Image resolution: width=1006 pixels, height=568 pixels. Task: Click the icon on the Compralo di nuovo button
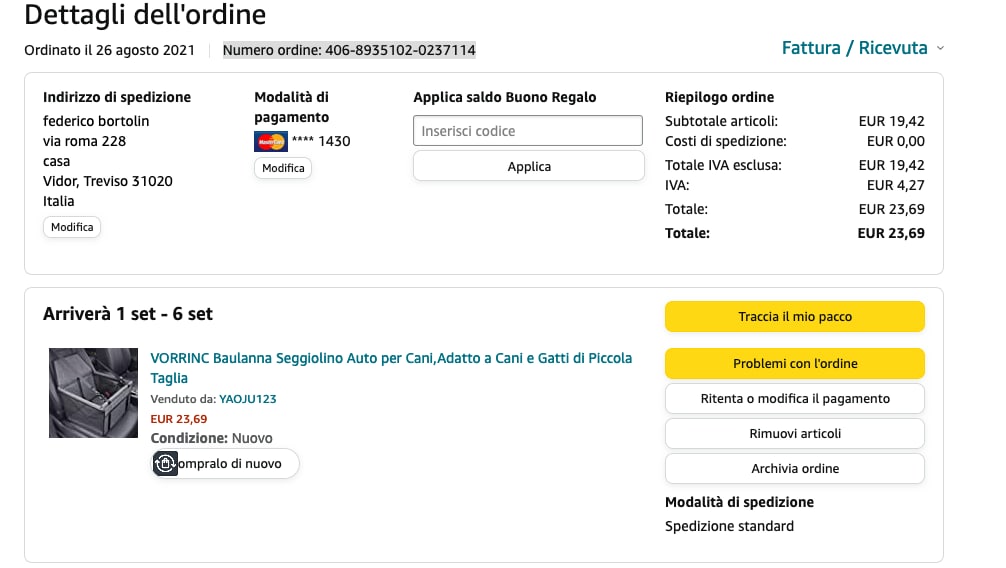[x=166, y=464]
